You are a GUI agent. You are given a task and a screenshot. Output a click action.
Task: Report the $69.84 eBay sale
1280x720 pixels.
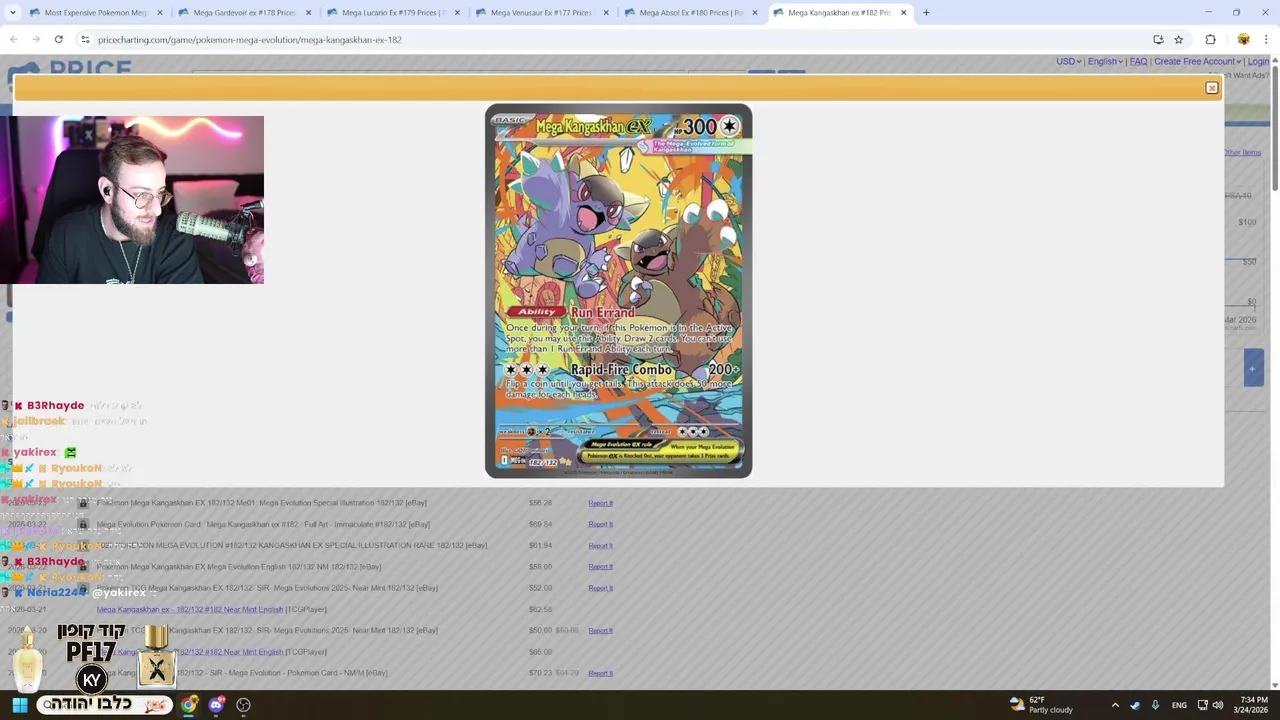tap(600, 524)
